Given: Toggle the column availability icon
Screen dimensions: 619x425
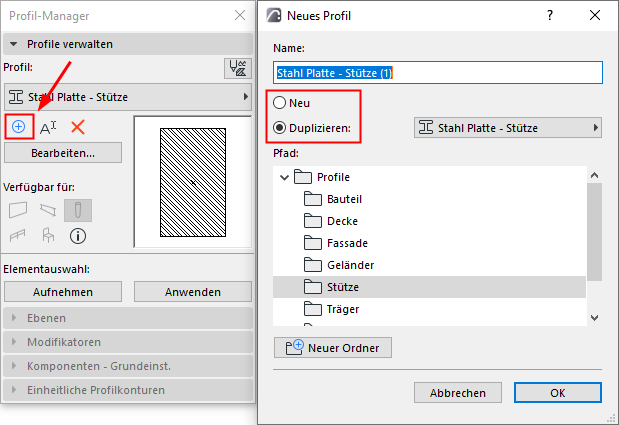Looking at the screenshot, I should click(x=78, y=210).
